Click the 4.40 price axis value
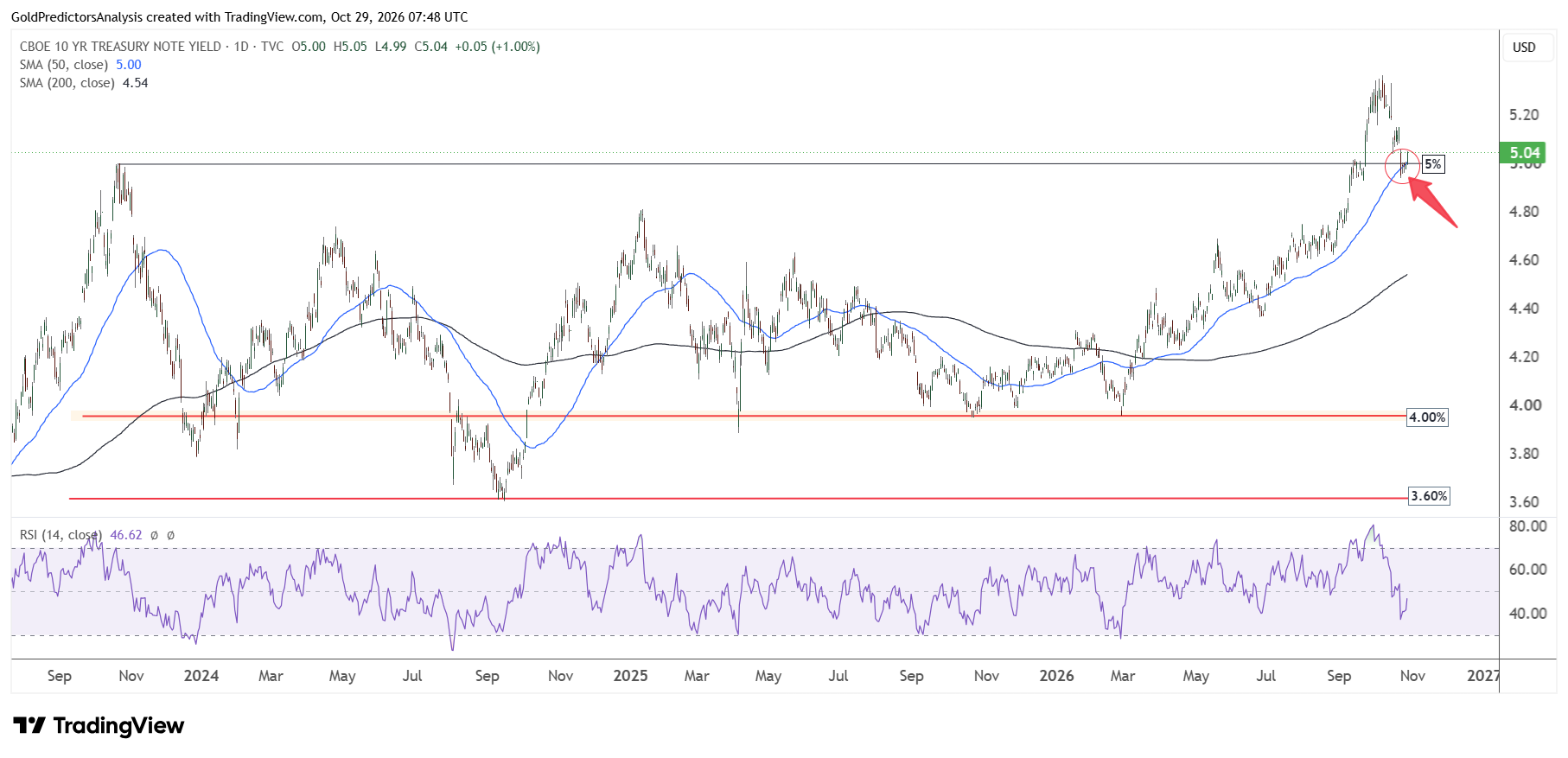The image size is (1568, 758). pyautogui.click(x=1524, y=309)
